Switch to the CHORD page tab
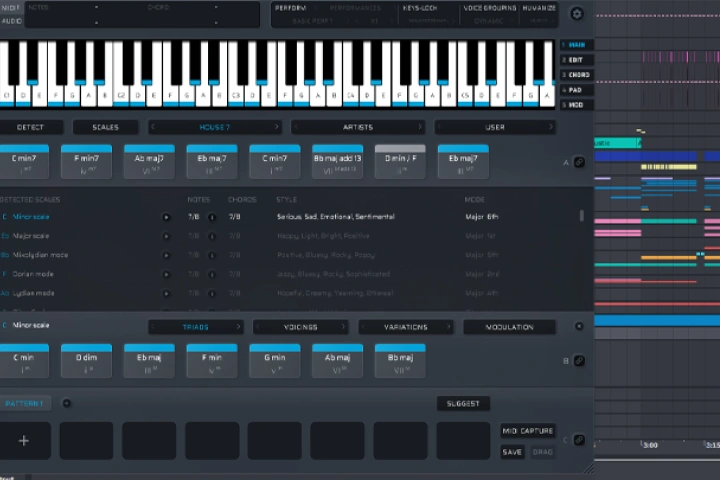720x480 pixels. [x=577, y=75]
